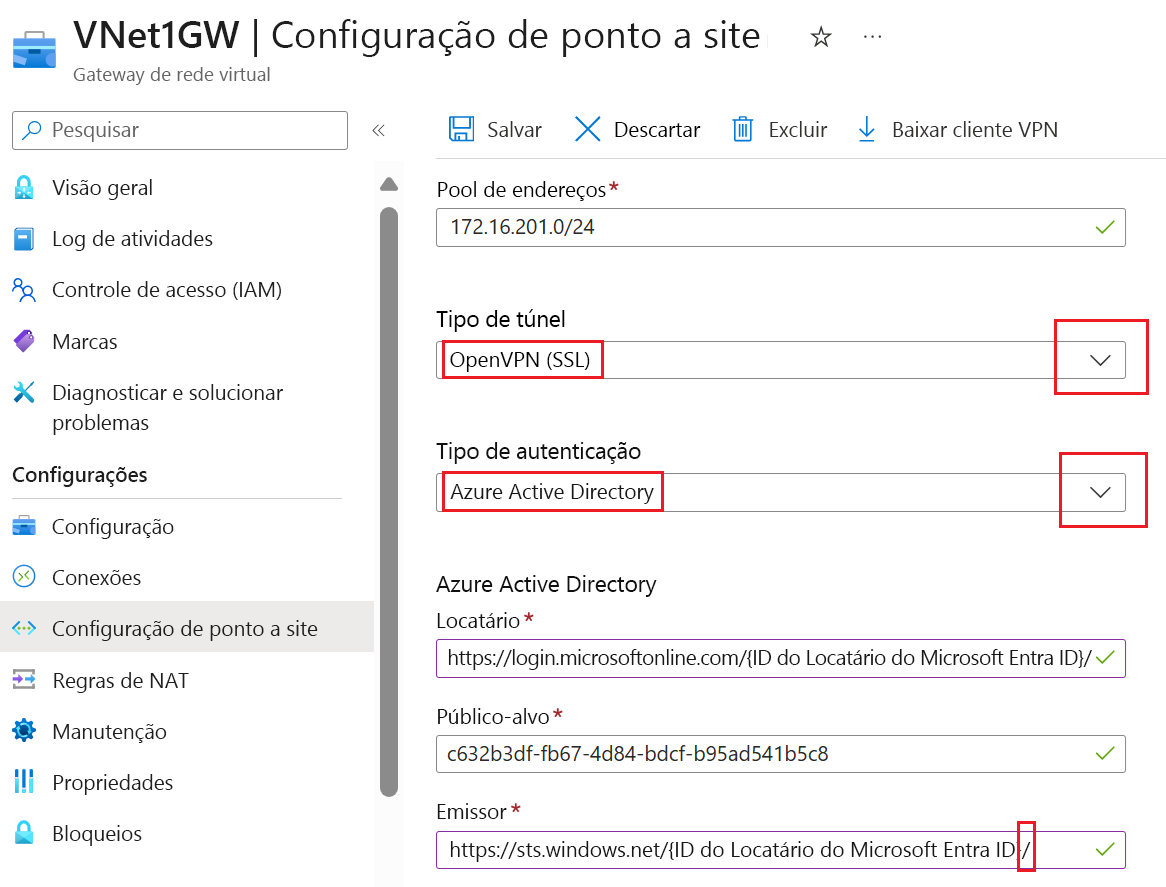
Task: Click the favorite star icon
Action: (821, 36)
